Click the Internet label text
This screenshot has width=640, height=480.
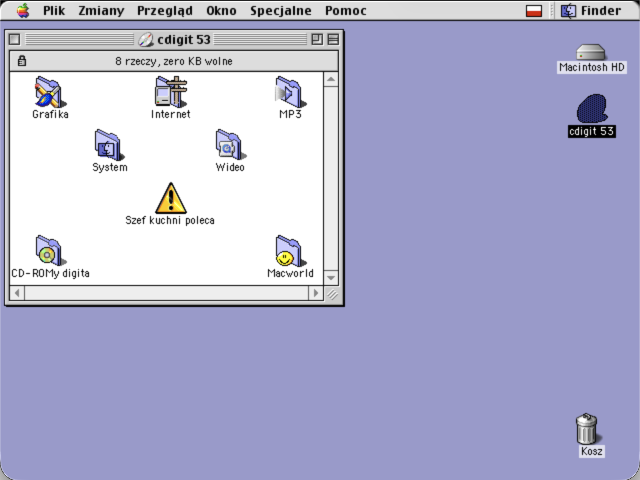tap(171, 114)
